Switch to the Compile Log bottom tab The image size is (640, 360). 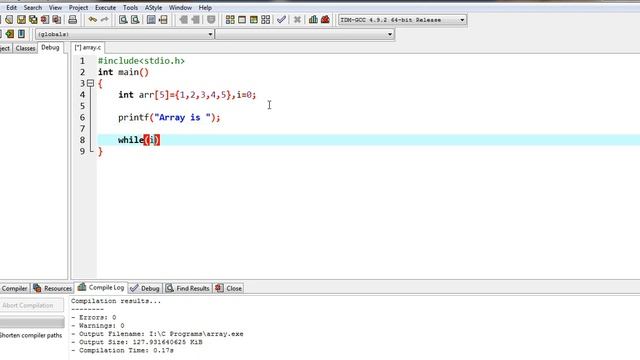(101, 287)
